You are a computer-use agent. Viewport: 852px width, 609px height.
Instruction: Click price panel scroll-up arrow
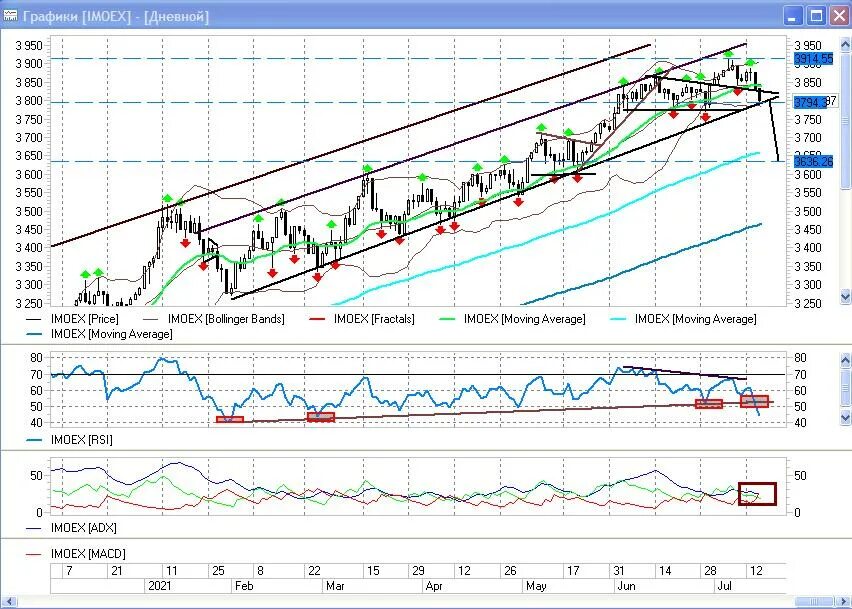point(845,44)
